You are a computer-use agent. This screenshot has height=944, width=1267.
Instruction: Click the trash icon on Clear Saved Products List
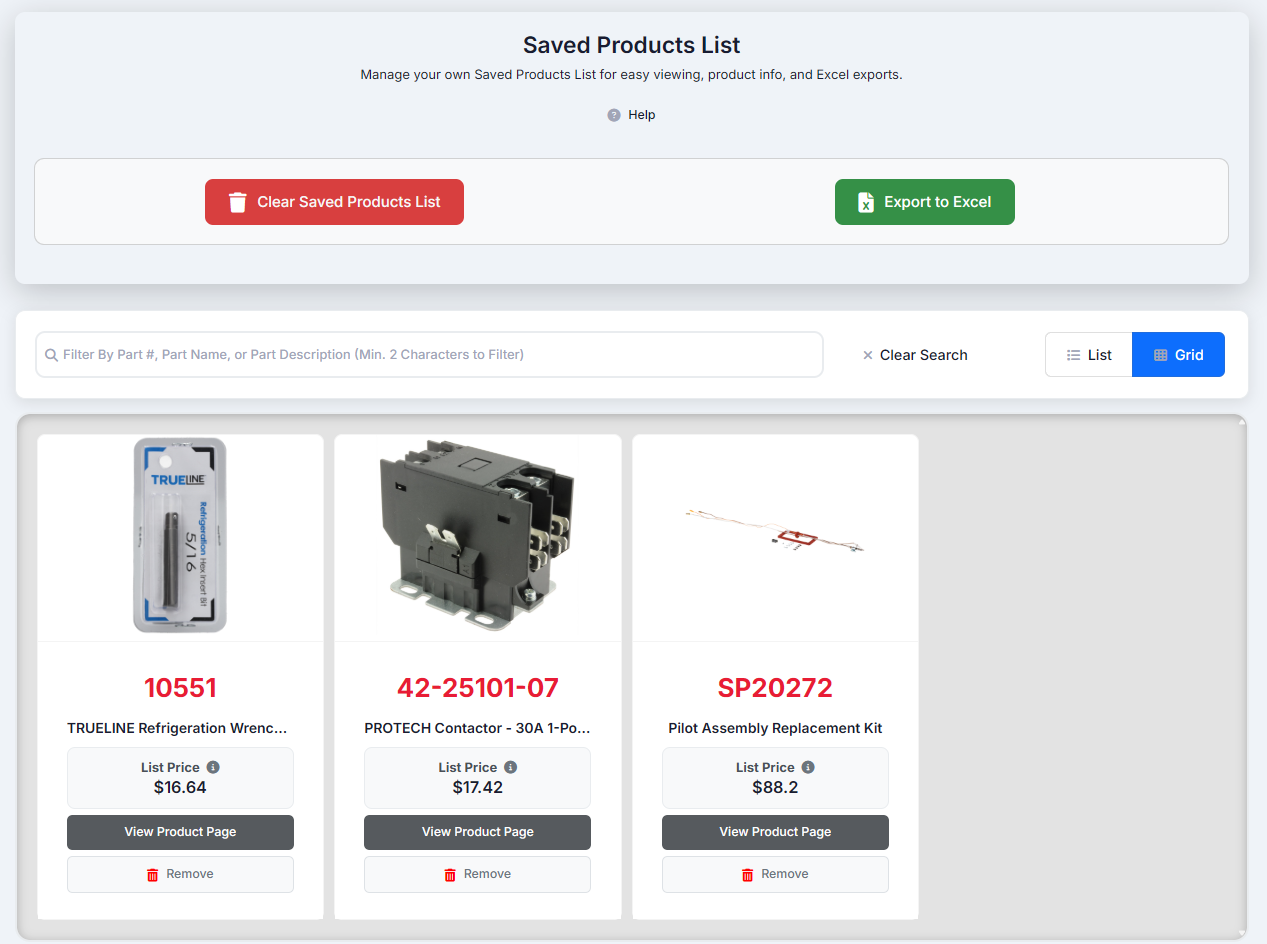click(237, 202)
